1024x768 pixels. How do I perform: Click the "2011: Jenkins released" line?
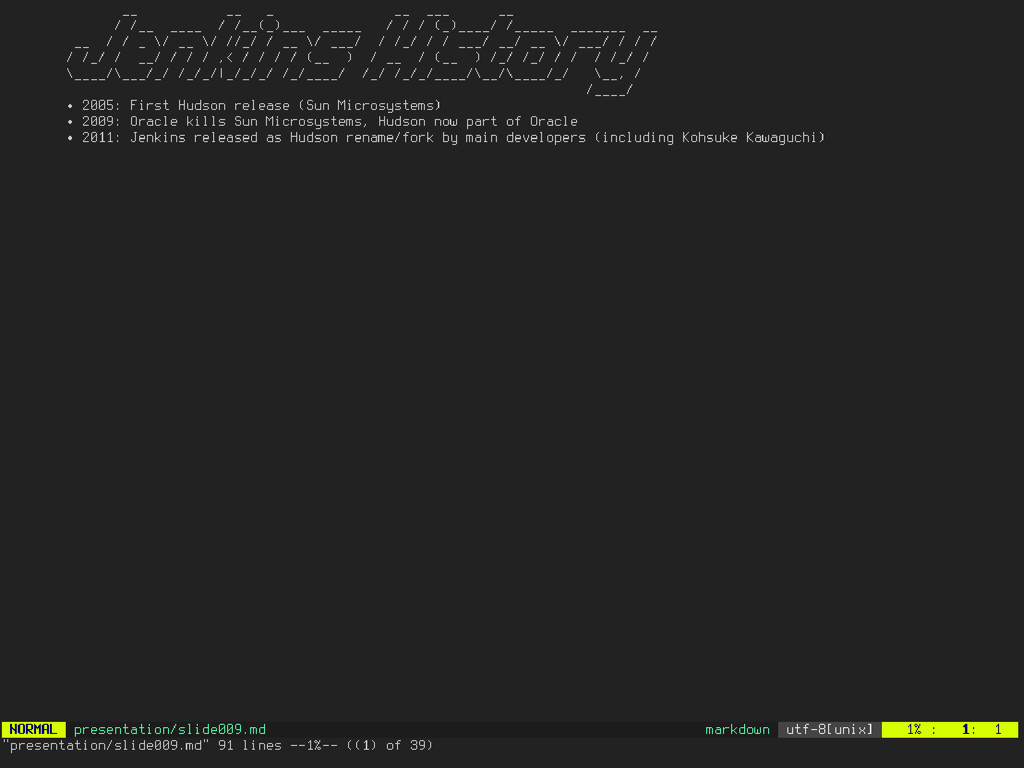tap(445, 137)
